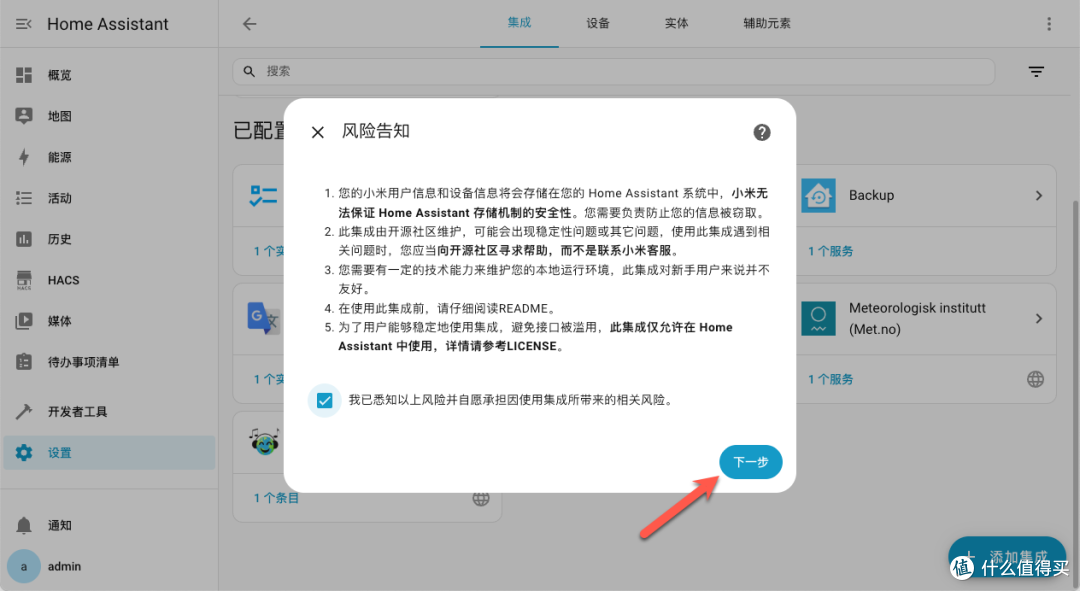Image resolution: width=1080 pixels, height=591 pixels.
Task: Click the 下一步 next button
Action: [751, 462]
